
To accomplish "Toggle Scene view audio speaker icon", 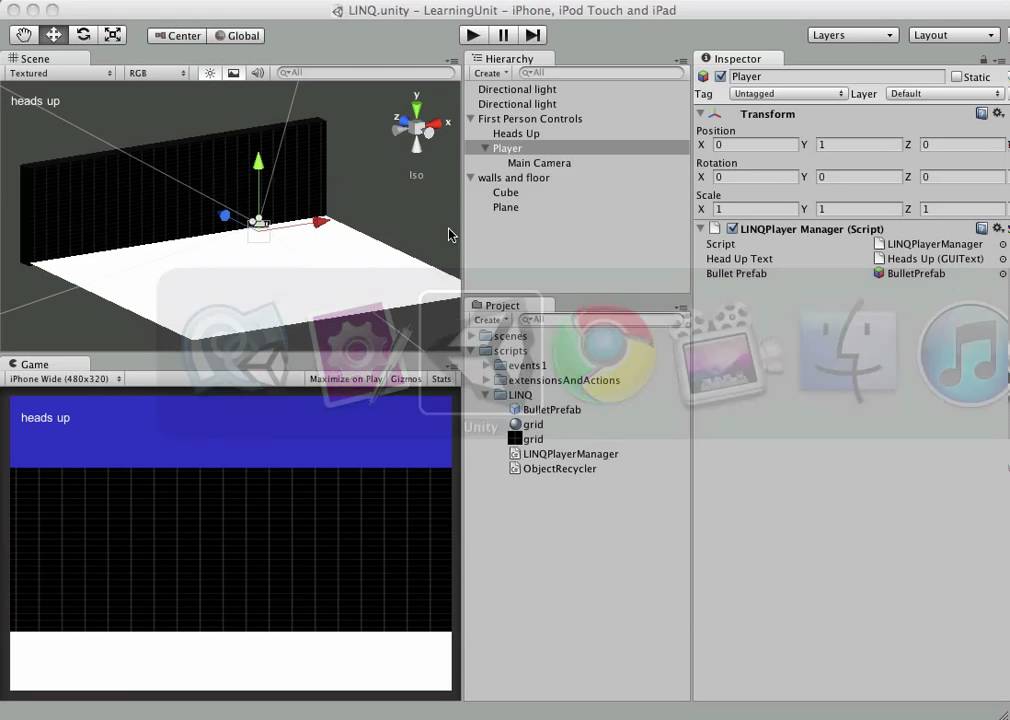I will pyautogui.click(x=257, y=73).
